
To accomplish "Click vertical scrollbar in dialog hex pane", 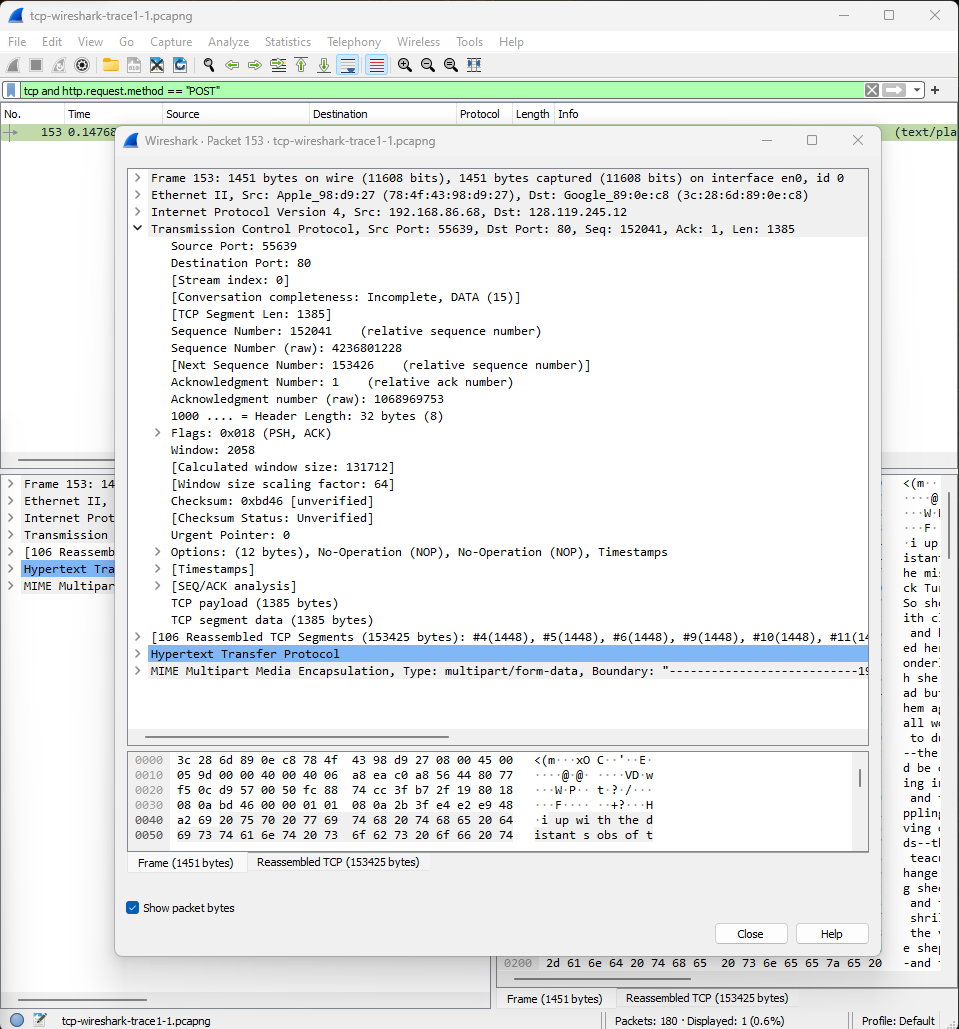I will click(x=860, y=778).
